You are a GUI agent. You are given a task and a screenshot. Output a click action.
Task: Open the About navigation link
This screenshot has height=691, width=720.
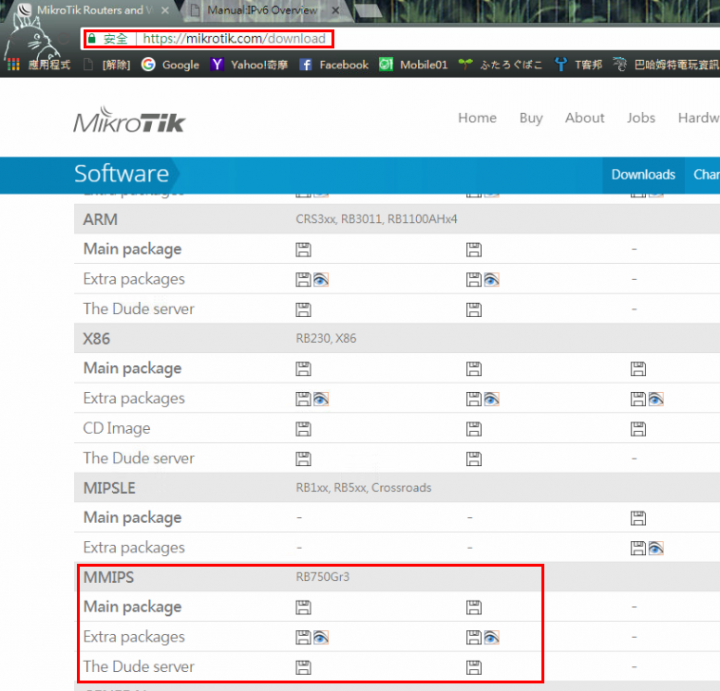click(x=585, y=118)
